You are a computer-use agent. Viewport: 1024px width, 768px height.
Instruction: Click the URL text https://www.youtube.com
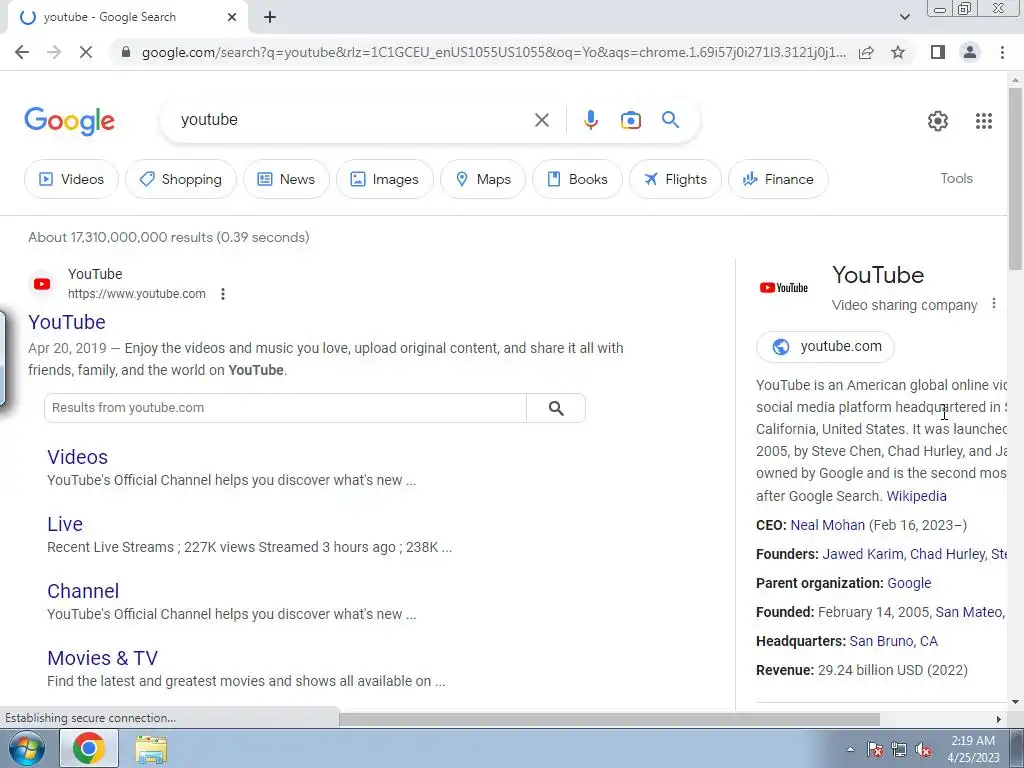tap(136, 294)
